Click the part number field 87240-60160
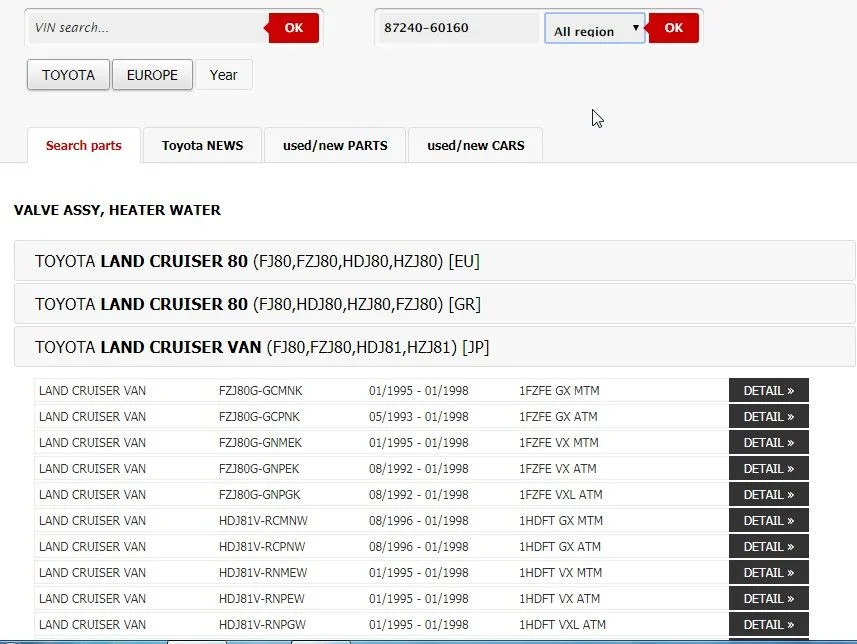857x644 pixels. [458, 28]
